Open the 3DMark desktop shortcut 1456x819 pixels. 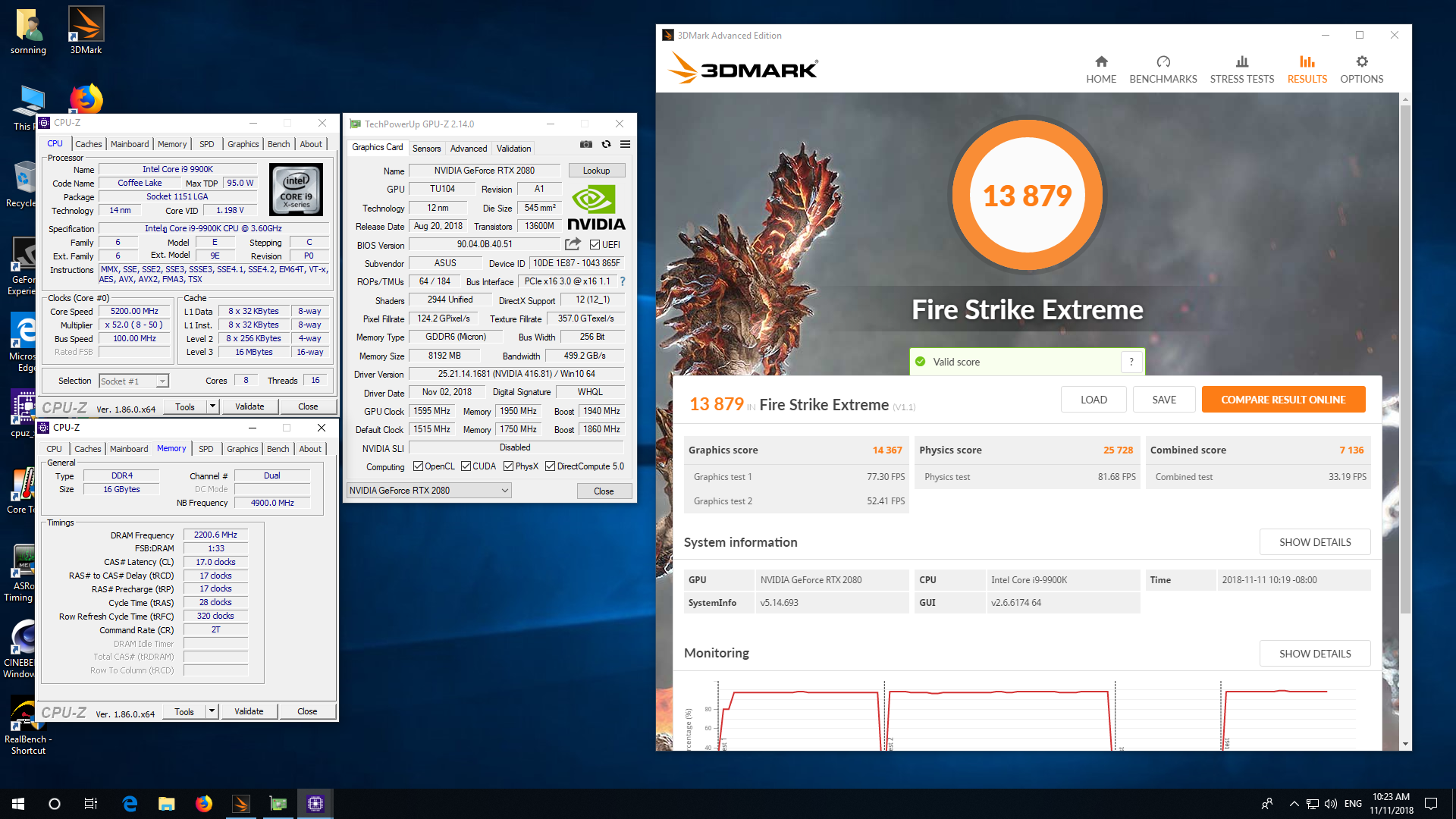pos(86,30)
